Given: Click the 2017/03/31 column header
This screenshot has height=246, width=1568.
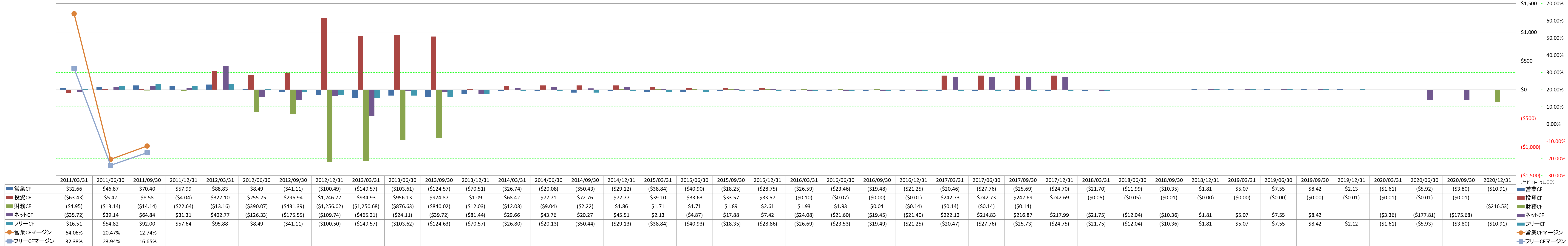Looking at the screenshot, I should pos(950,180).
